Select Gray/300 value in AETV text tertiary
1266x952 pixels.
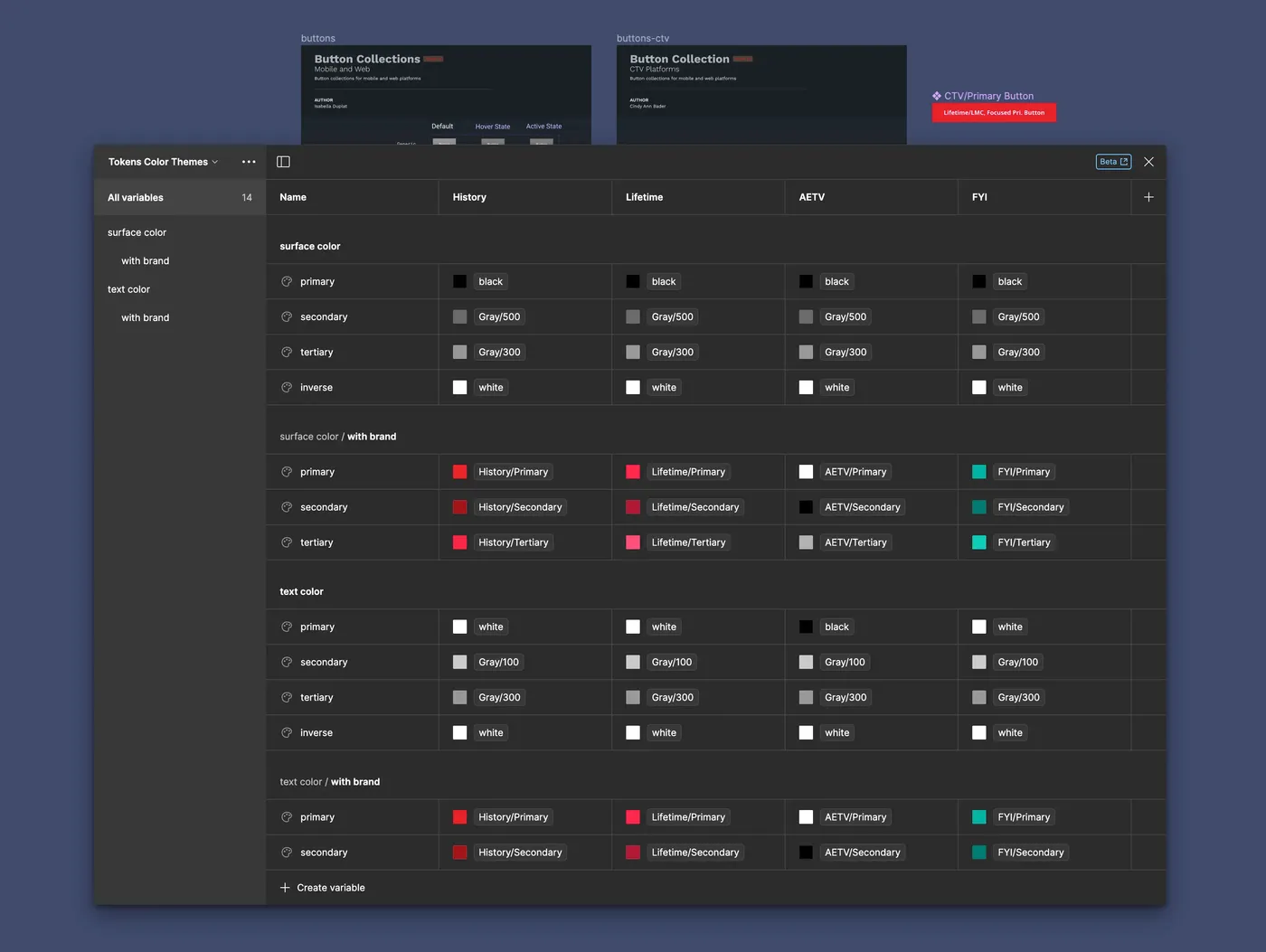pyautogui.click(x=846, y=697)
